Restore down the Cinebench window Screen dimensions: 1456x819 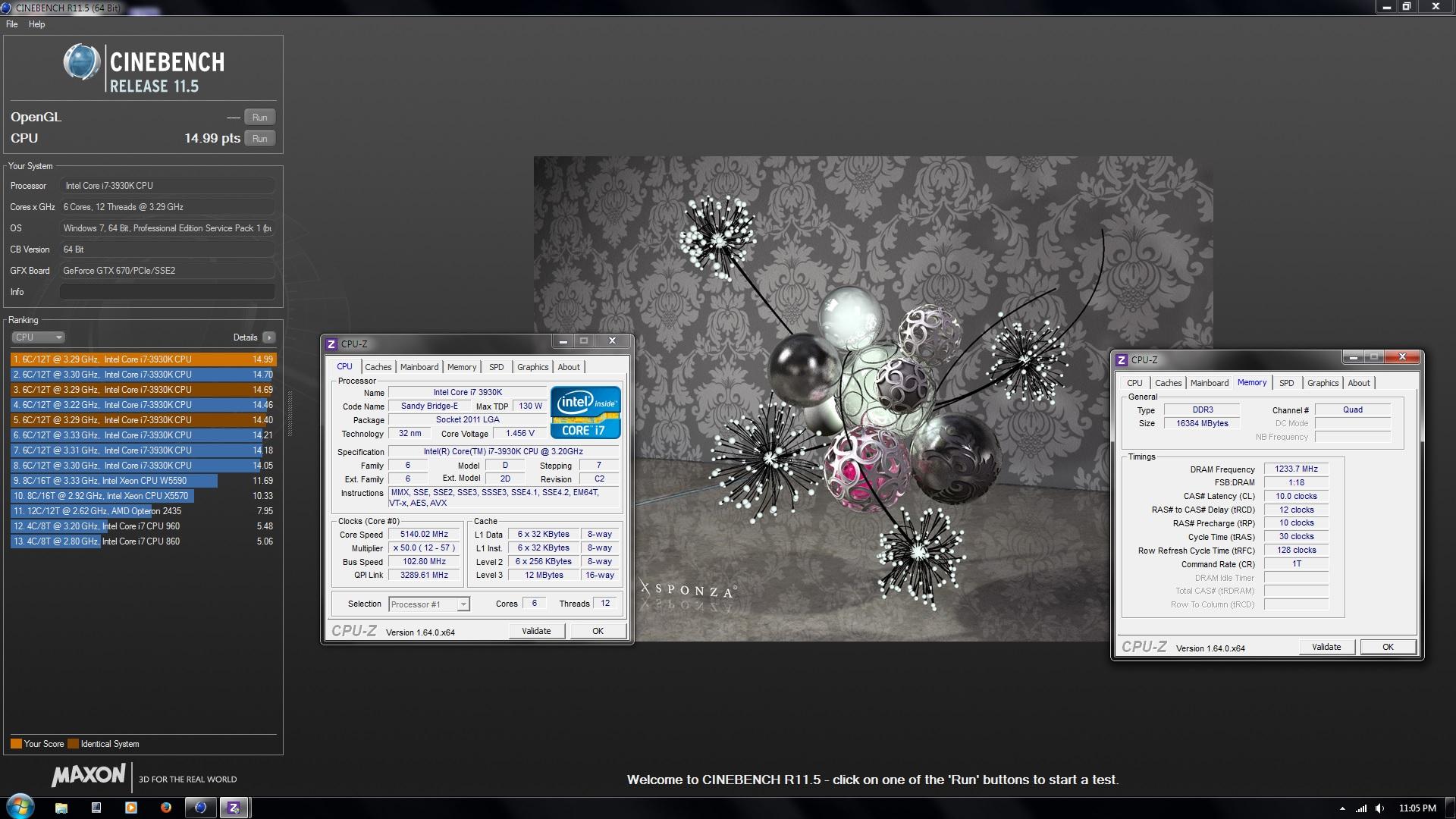point(1407,7)
